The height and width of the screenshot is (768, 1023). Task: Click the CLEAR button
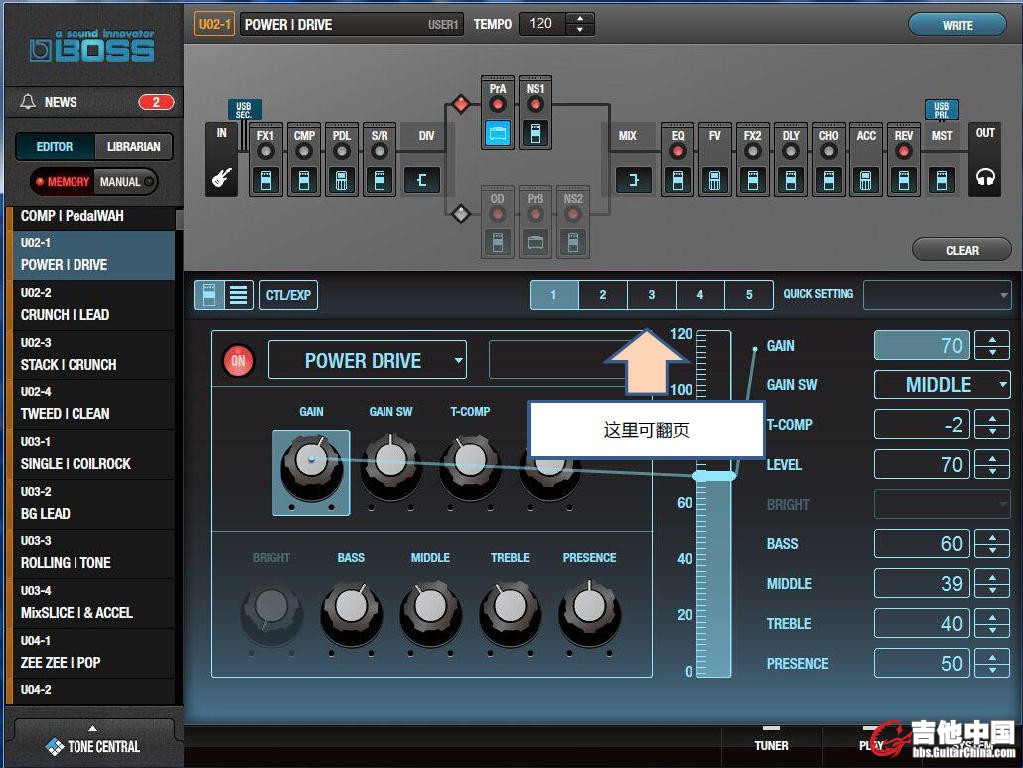point(961,250)
